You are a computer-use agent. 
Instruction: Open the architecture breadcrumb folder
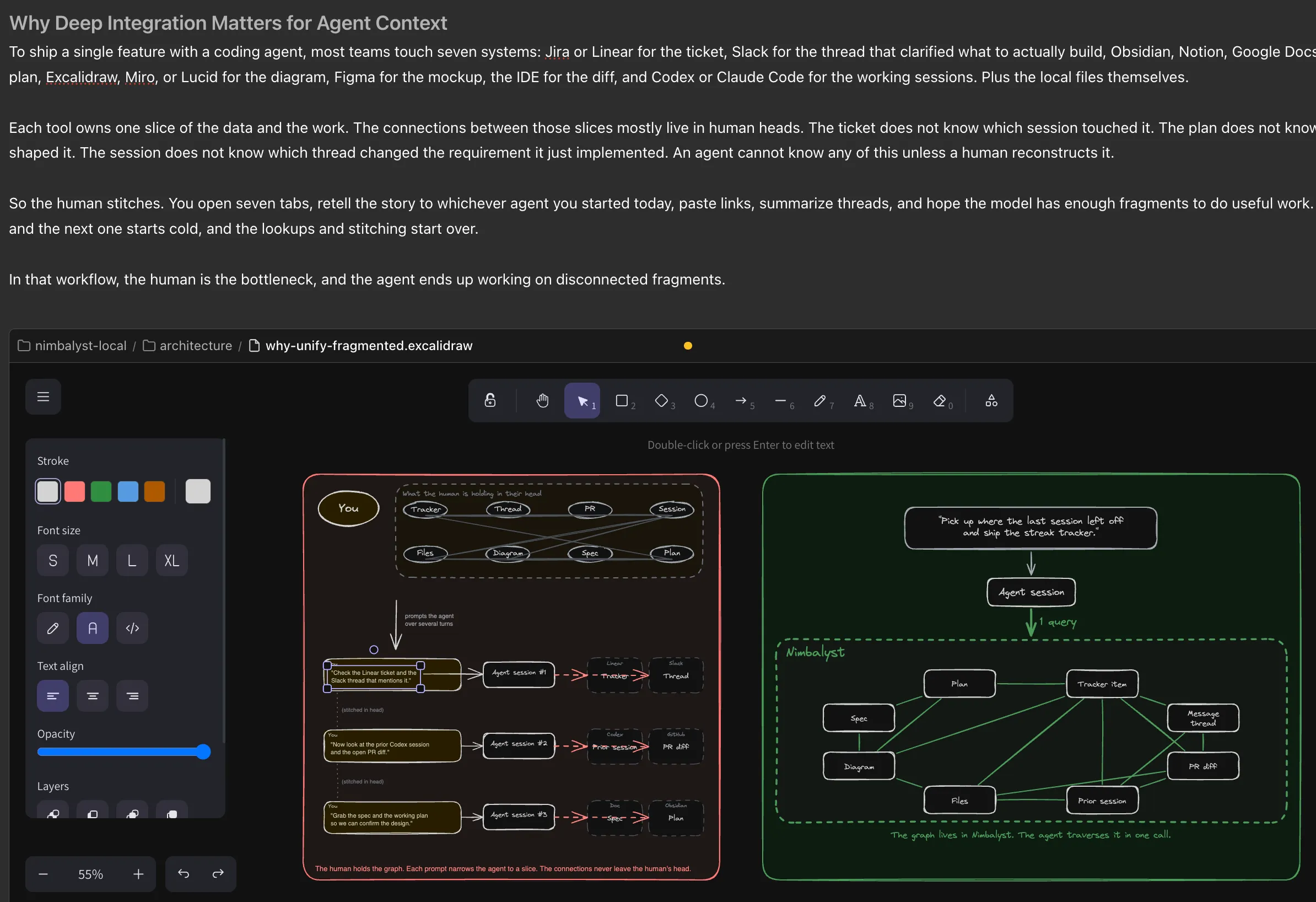point(187,346)
